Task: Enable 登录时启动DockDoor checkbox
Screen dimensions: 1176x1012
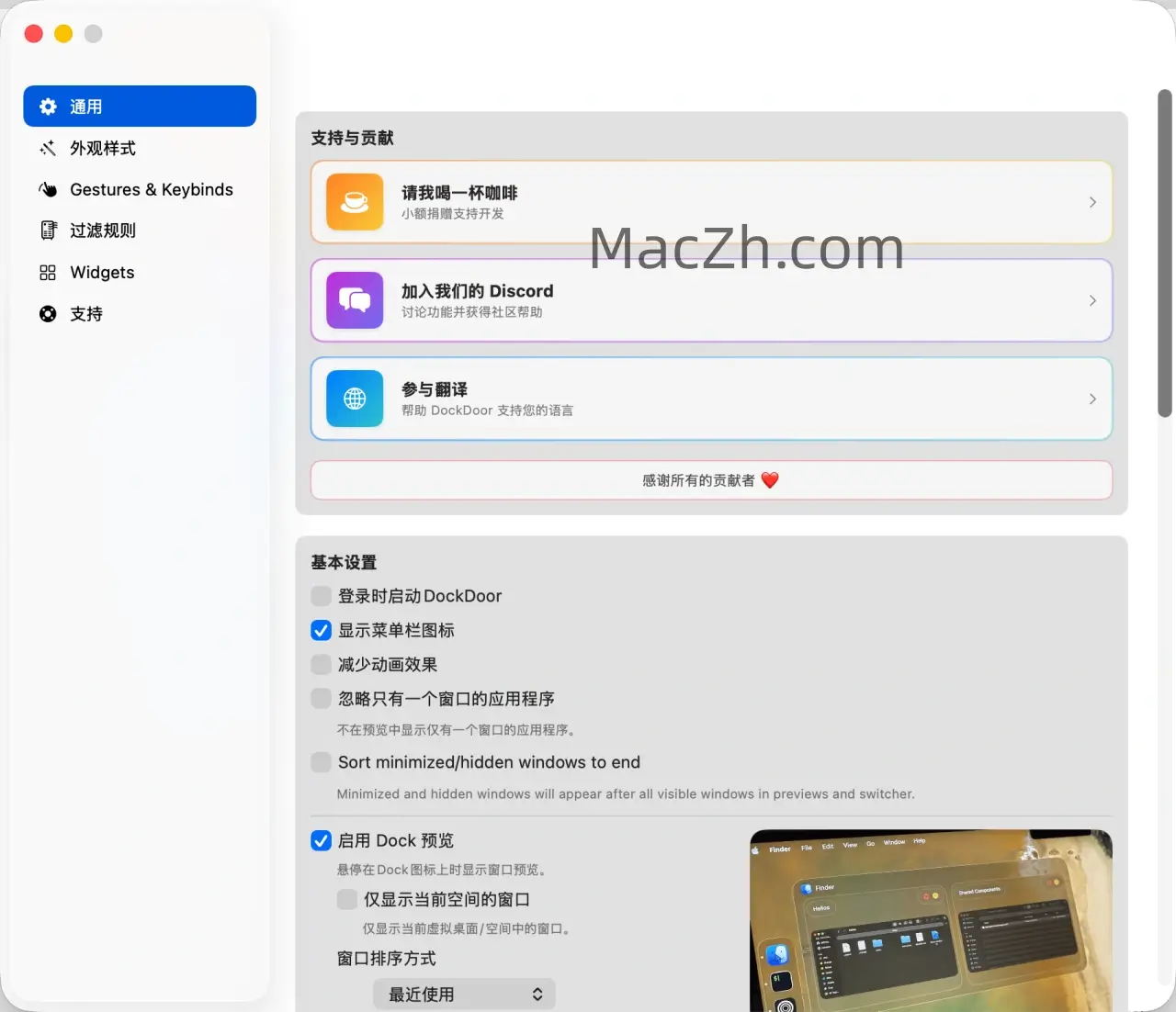Action: [x=321, y=596]
